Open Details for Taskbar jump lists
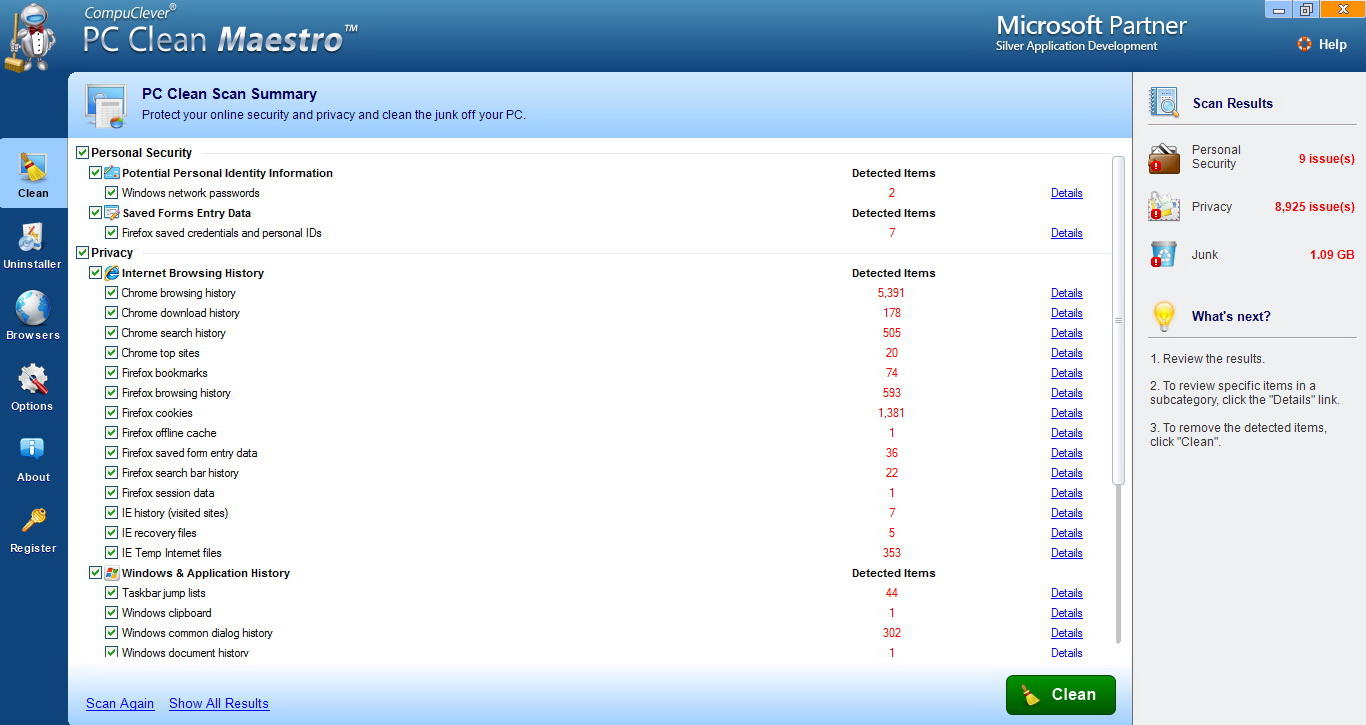This screenshot has width=1366, height=725. (x=1066, y=593)
